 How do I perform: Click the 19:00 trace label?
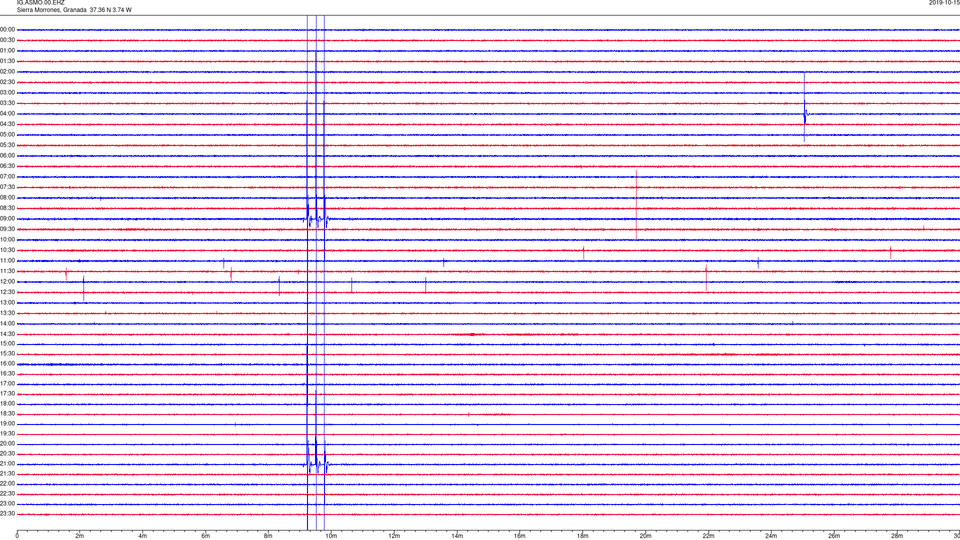tap(7, 424)
